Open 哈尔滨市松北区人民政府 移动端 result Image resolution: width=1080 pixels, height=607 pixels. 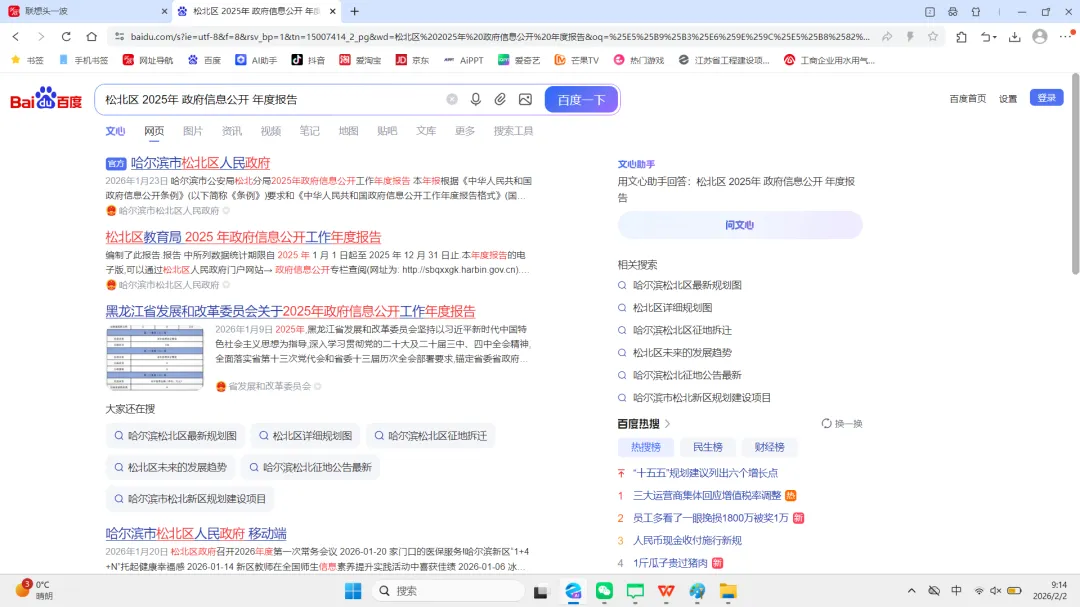(x=196, y=533)
